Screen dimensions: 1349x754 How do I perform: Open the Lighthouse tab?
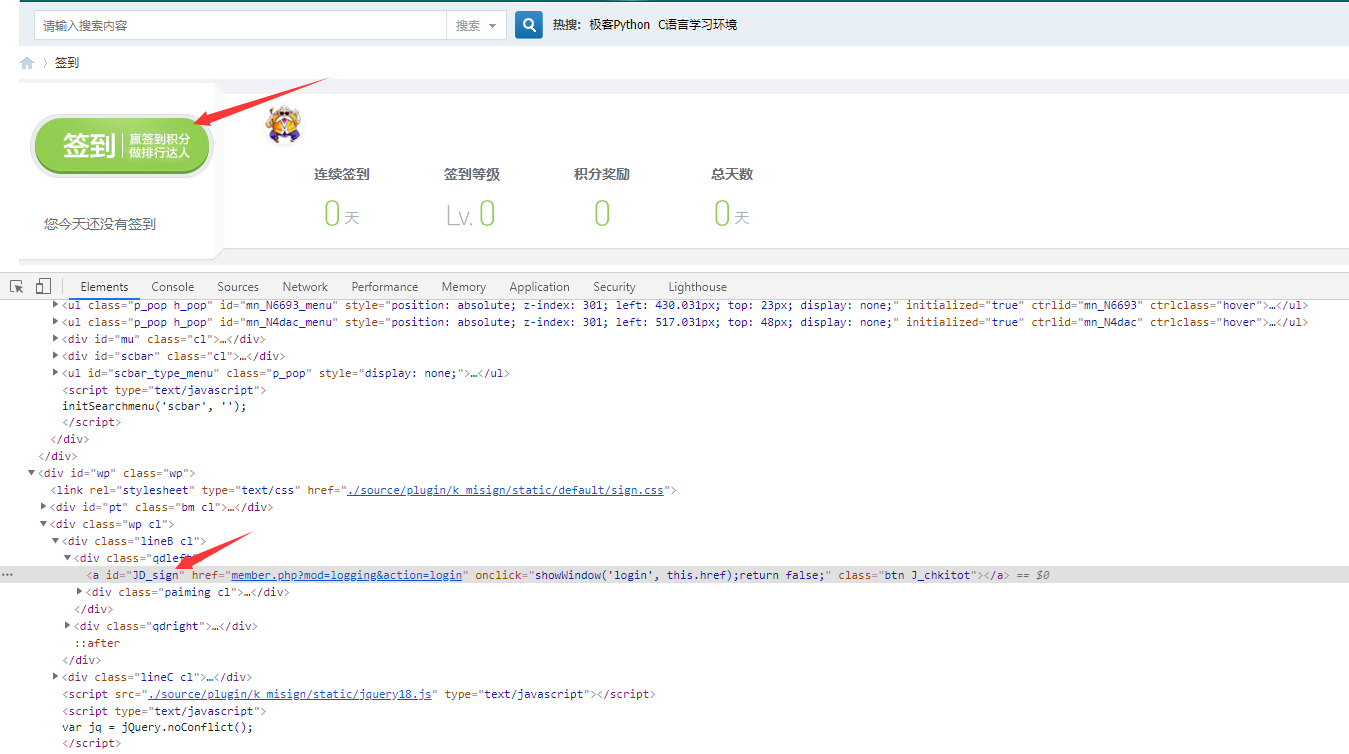pos(697,287)
